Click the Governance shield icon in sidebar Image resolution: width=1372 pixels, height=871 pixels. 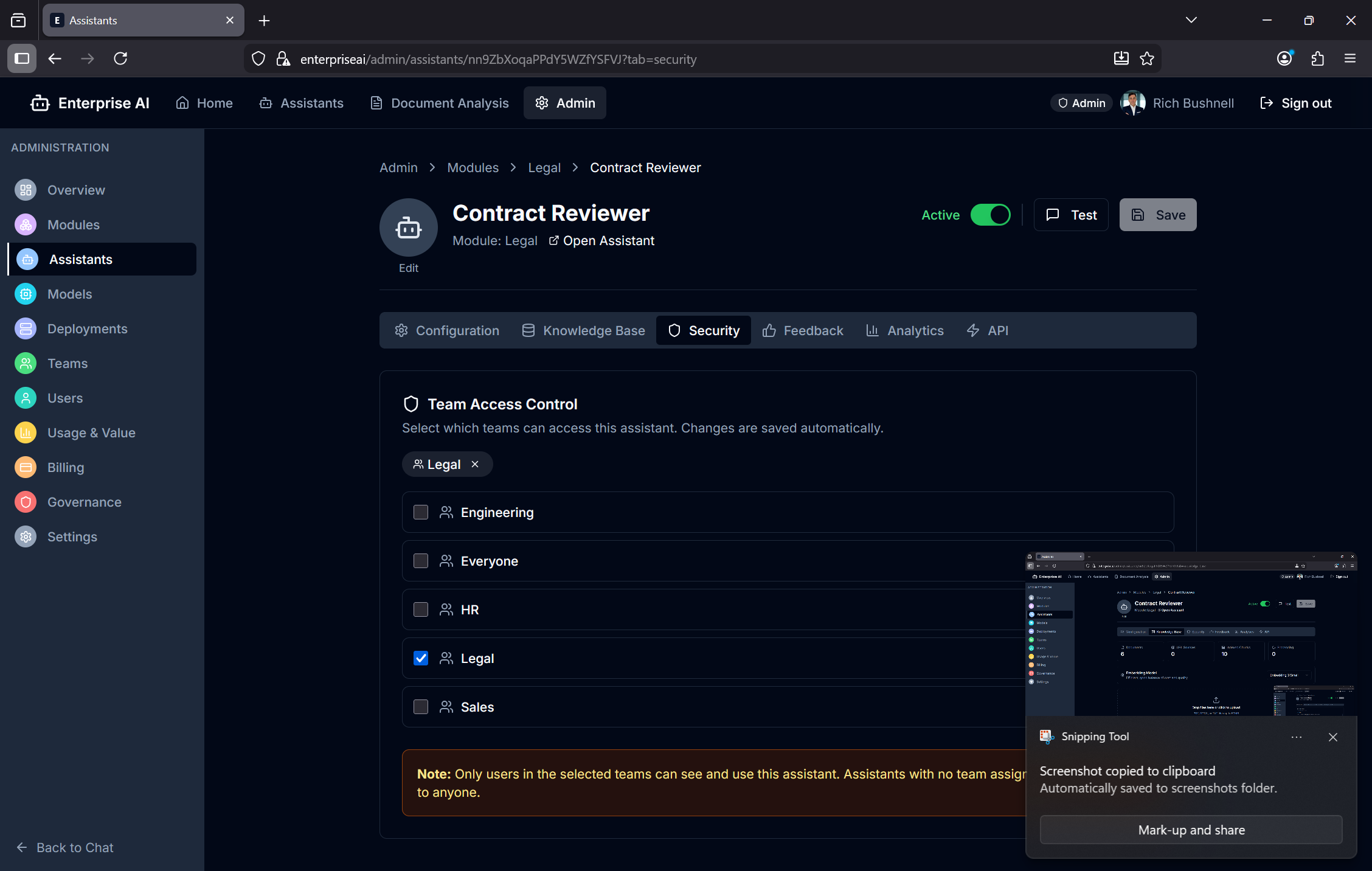pos(26,502)
